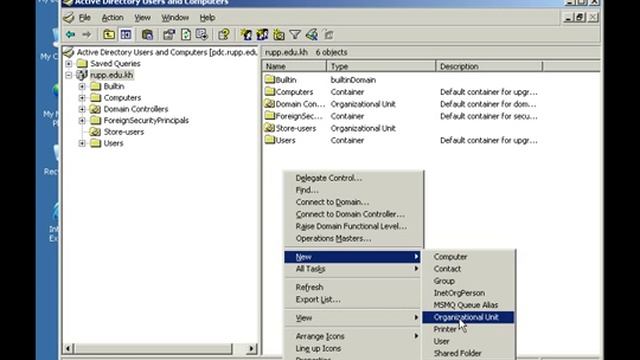Select Line up Icons entry
This screenshot has width=640, height=360.
pyautogui.click(x=353, y=348)
